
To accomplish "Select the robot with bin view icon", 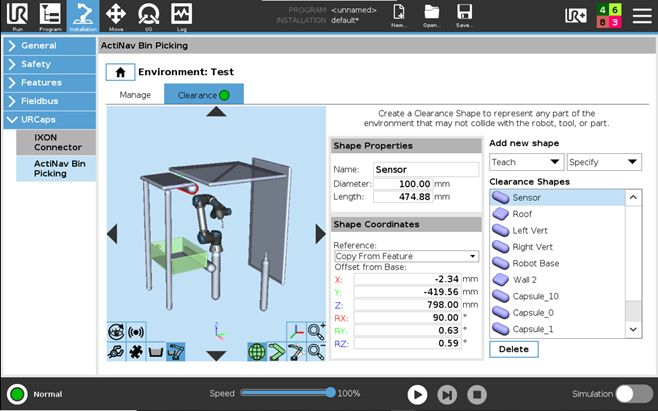I will 175,351.
